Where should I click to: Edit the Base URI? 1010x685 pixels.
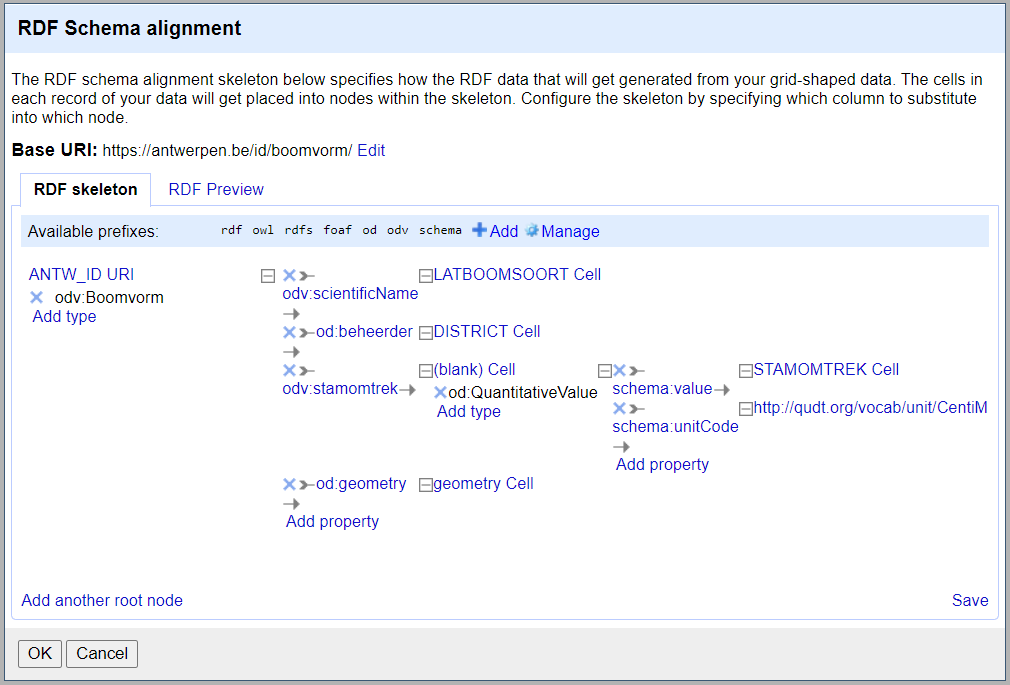371,150
